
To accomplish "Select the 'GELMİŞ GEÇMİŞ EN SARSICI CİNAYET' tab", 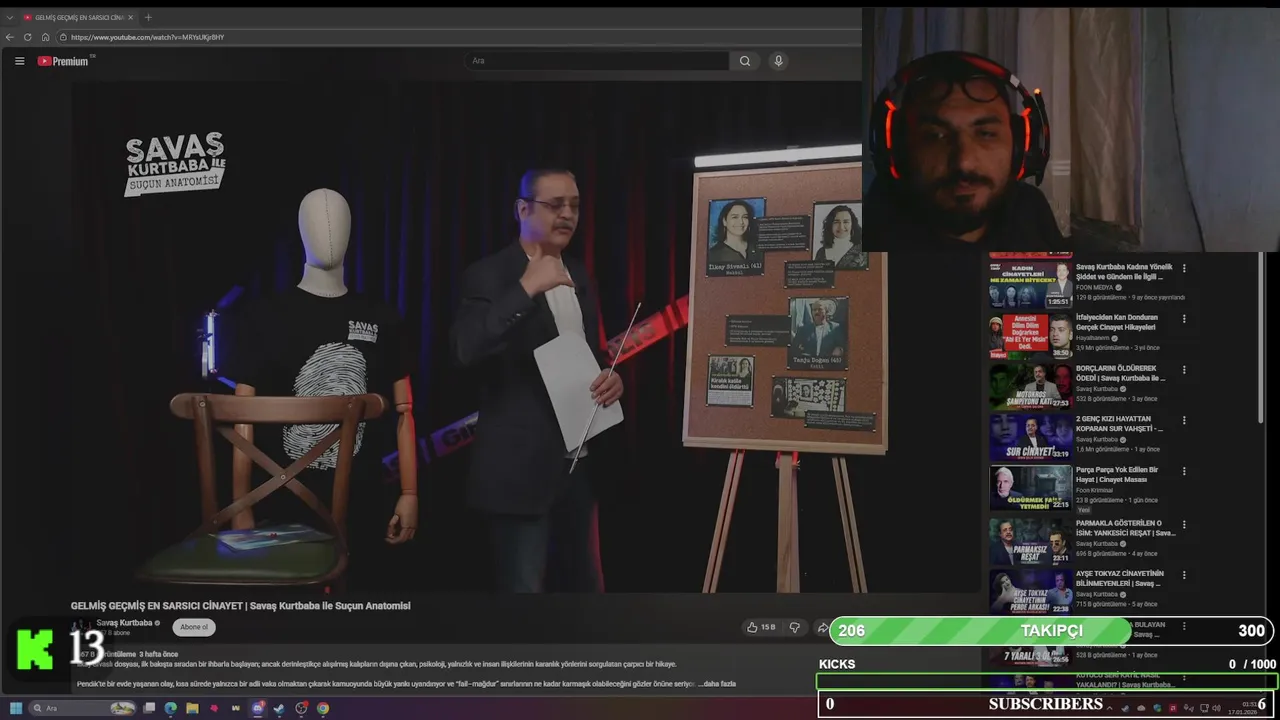I will (x=78, y=17).
